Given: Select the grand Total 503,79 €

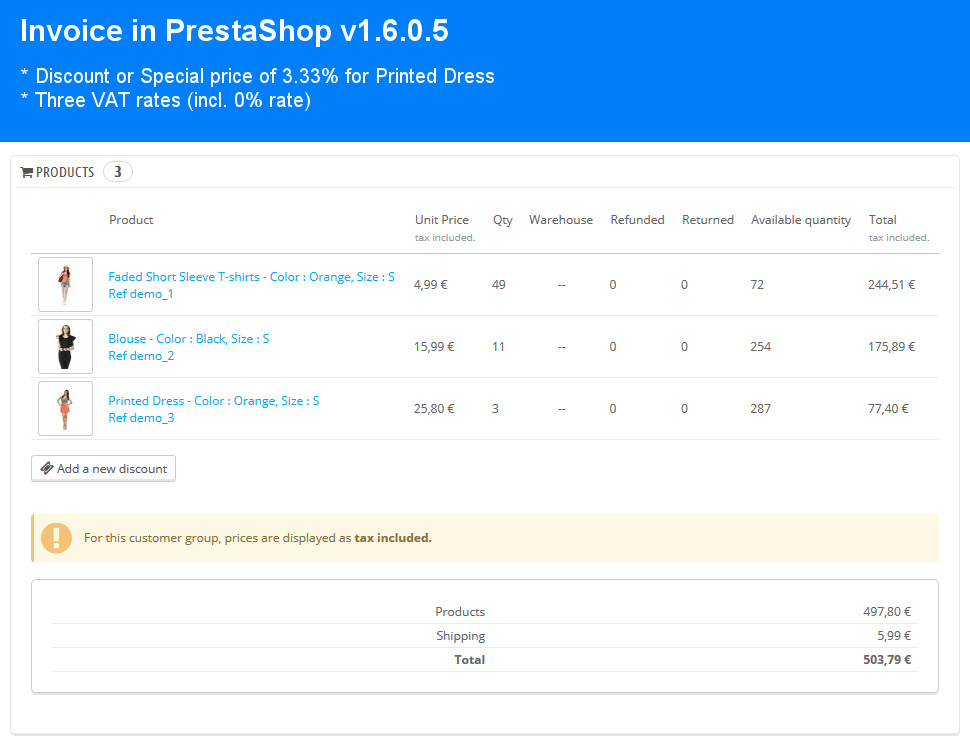Looking at the screenshot, I should point(887,659).
